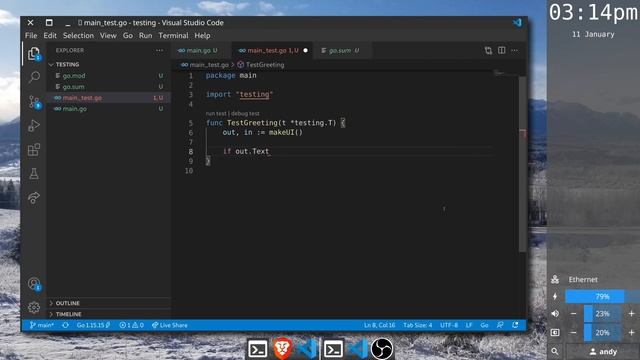The width and height of the screenshot is (640, 360).
Task: Open the Live Share activity icon
Action: click(x=34, y=198)
